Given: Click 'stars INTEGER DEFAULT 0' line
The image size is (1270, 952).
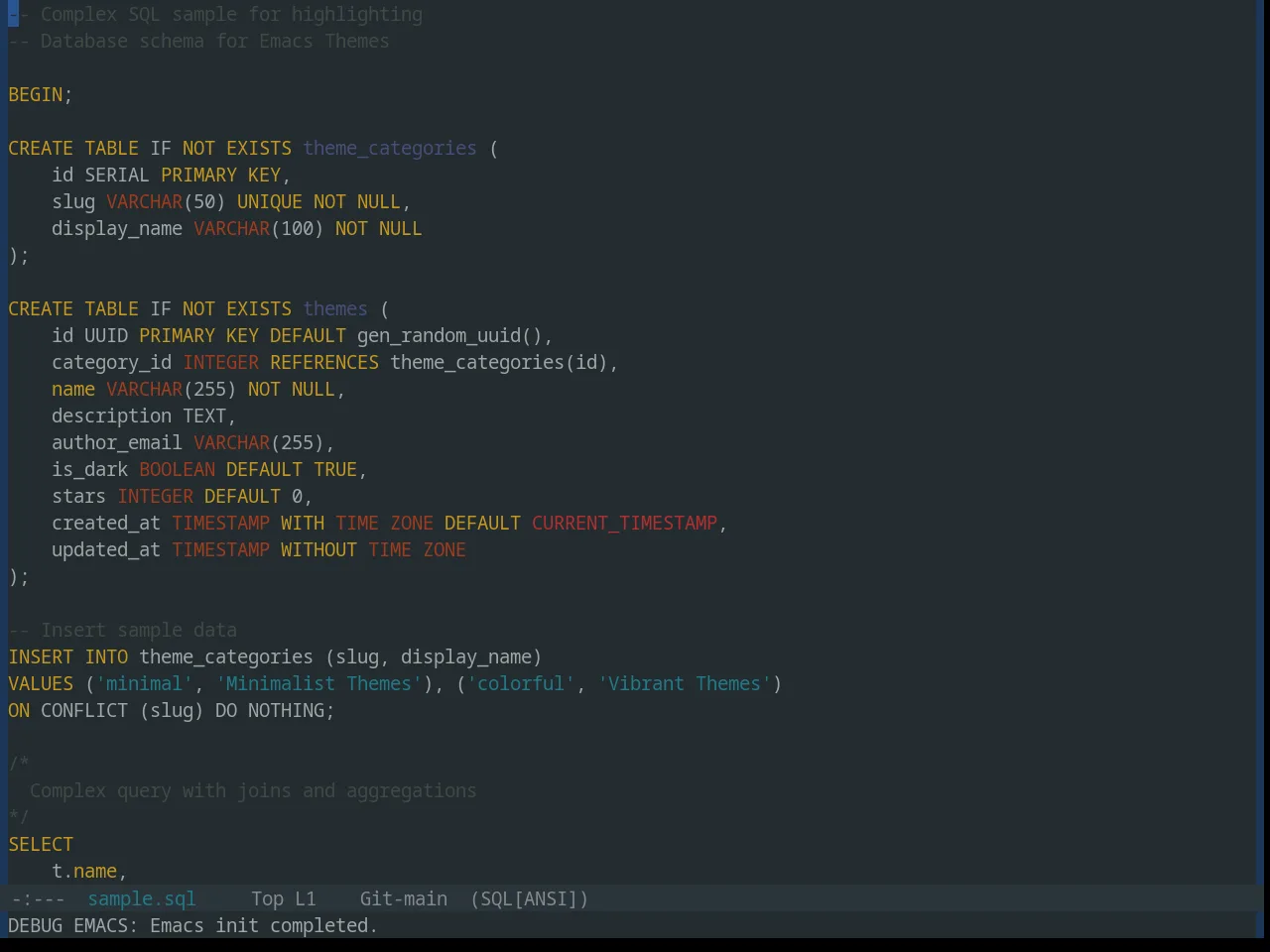Looking at the screenshot, I should 182,497.
